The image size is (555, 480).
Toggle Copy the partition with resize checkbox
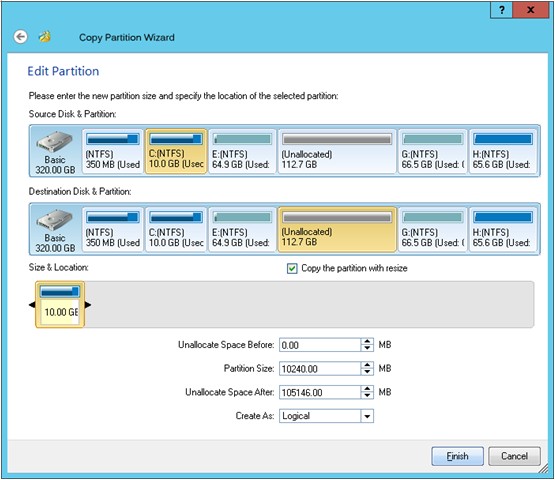coord(292,269)
